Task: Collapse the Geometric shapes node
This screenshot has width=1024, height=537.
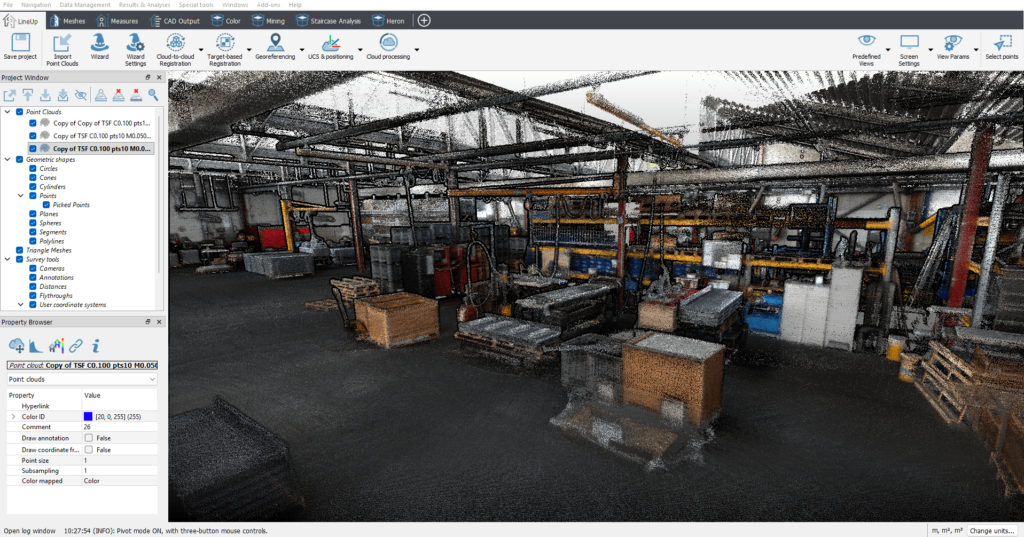Action: 7,159
